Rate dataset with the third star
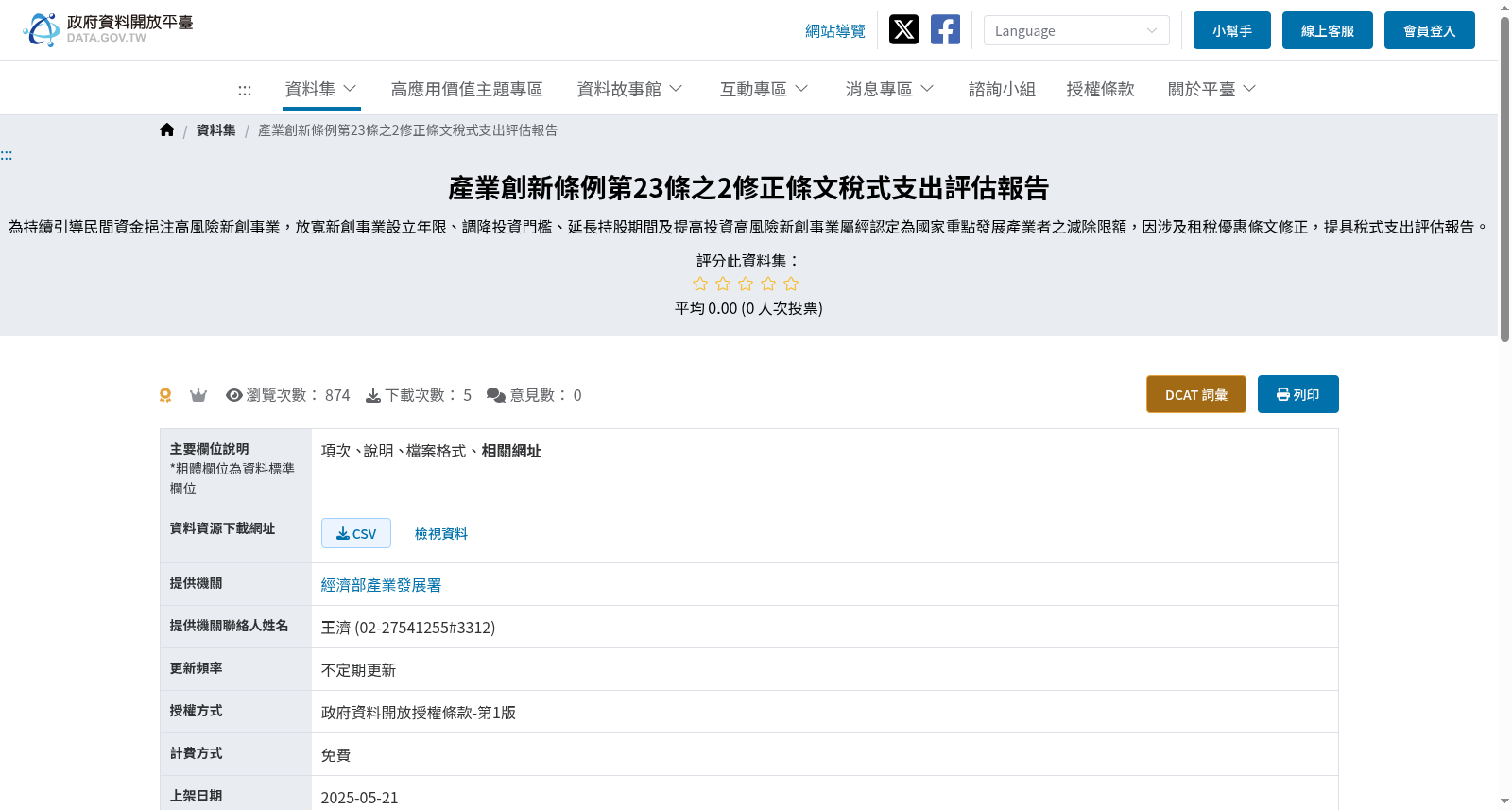 746,284
